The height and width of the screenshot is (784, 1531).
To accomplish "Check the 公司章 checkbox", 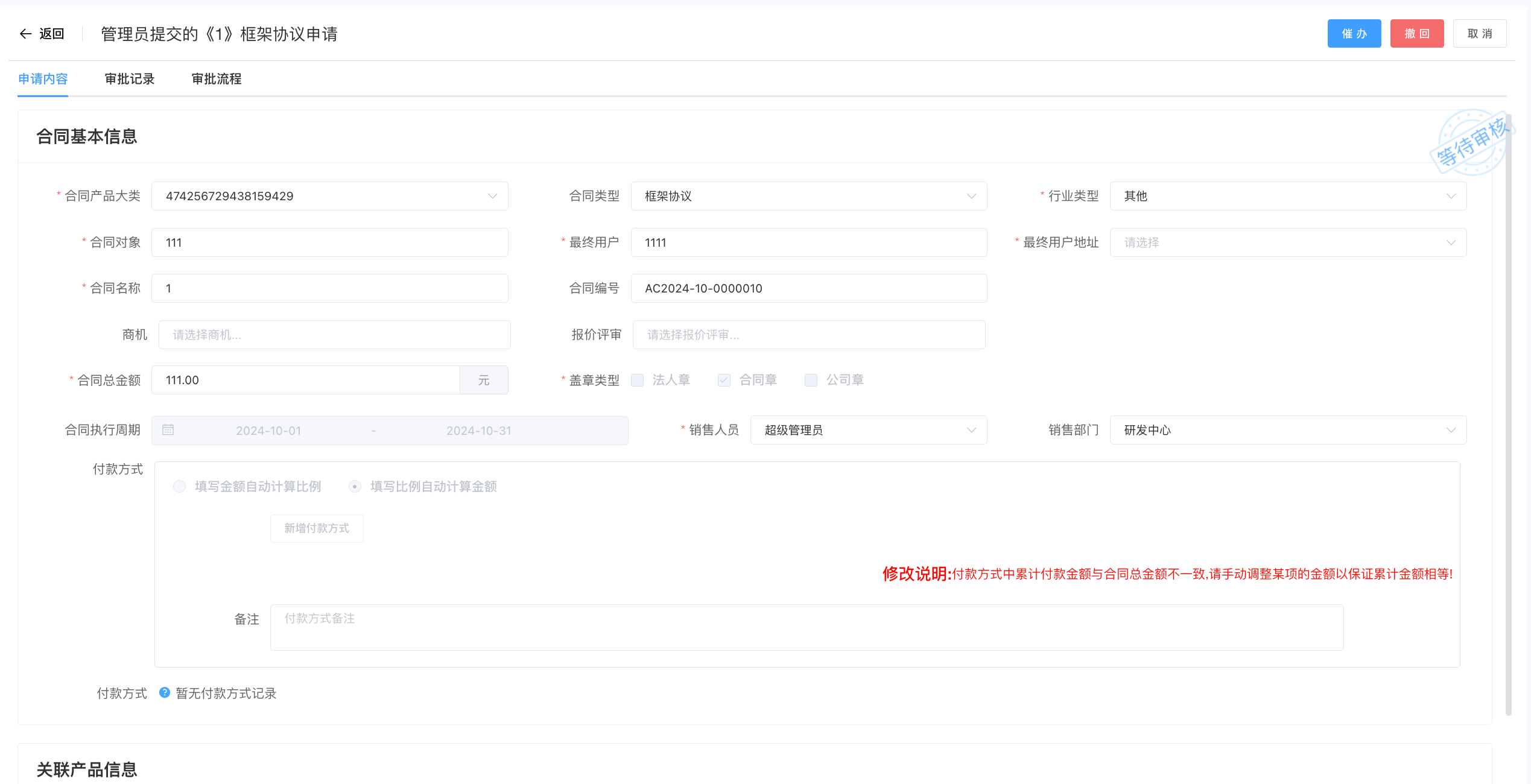I will pos(811,380).
